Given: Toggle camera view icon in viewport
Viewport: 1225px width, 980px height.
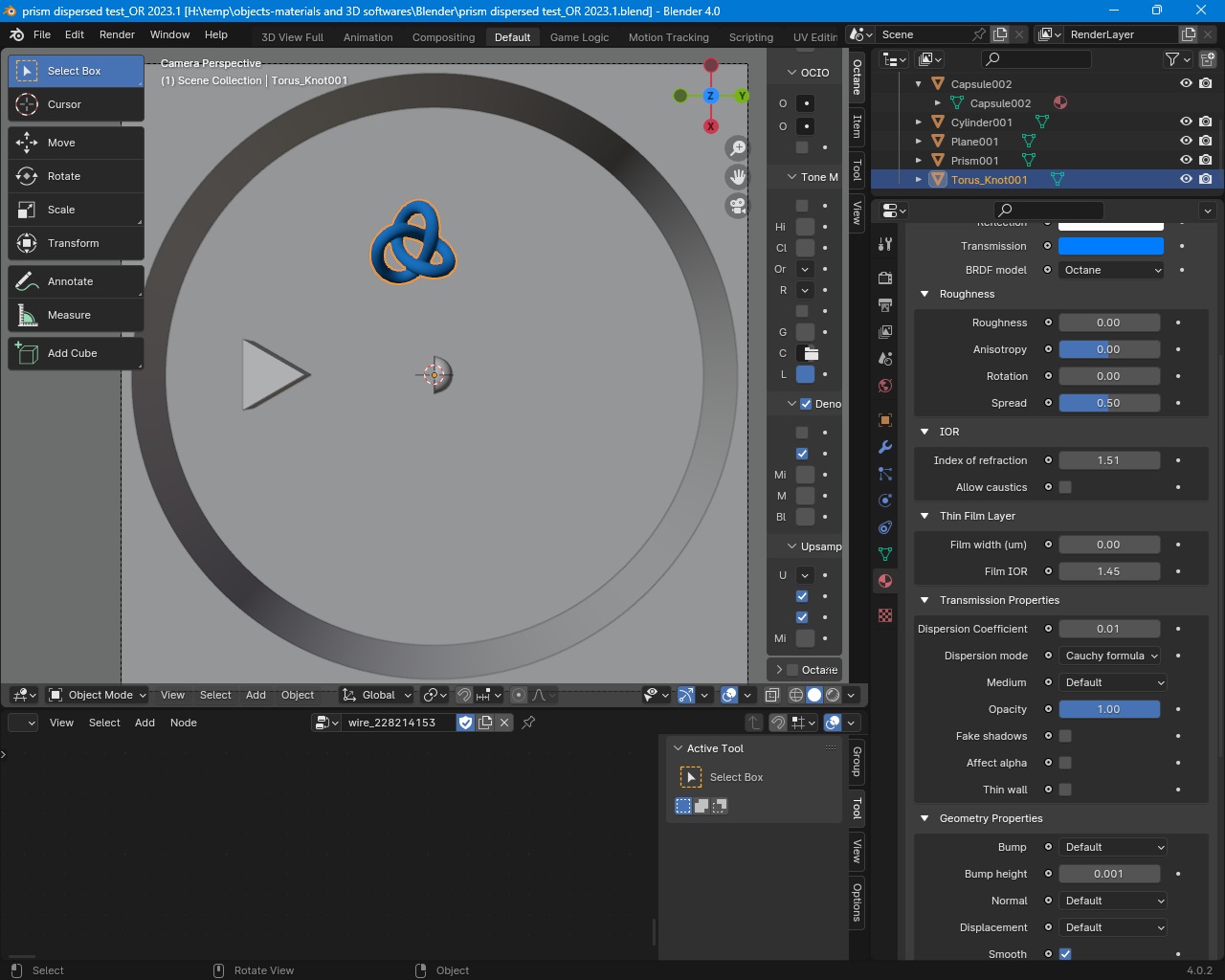Looking at the screenshot, I should 737,206.
